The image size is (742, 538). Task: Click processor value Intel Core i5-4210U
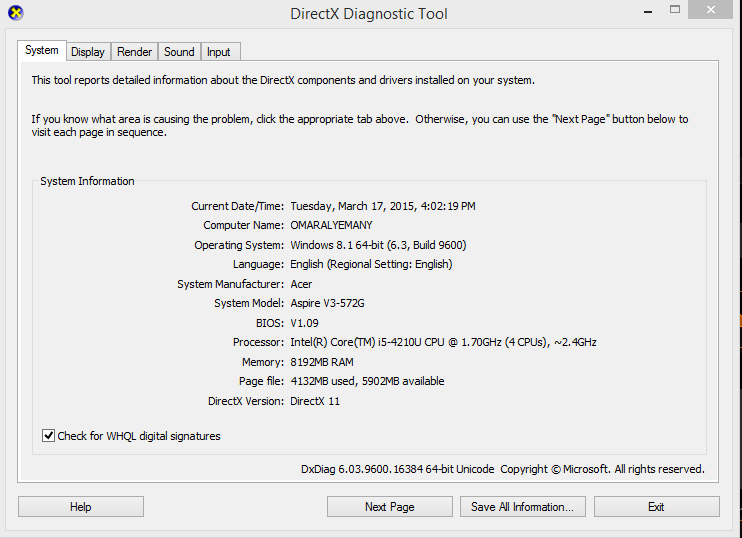[x=443, y=342]
